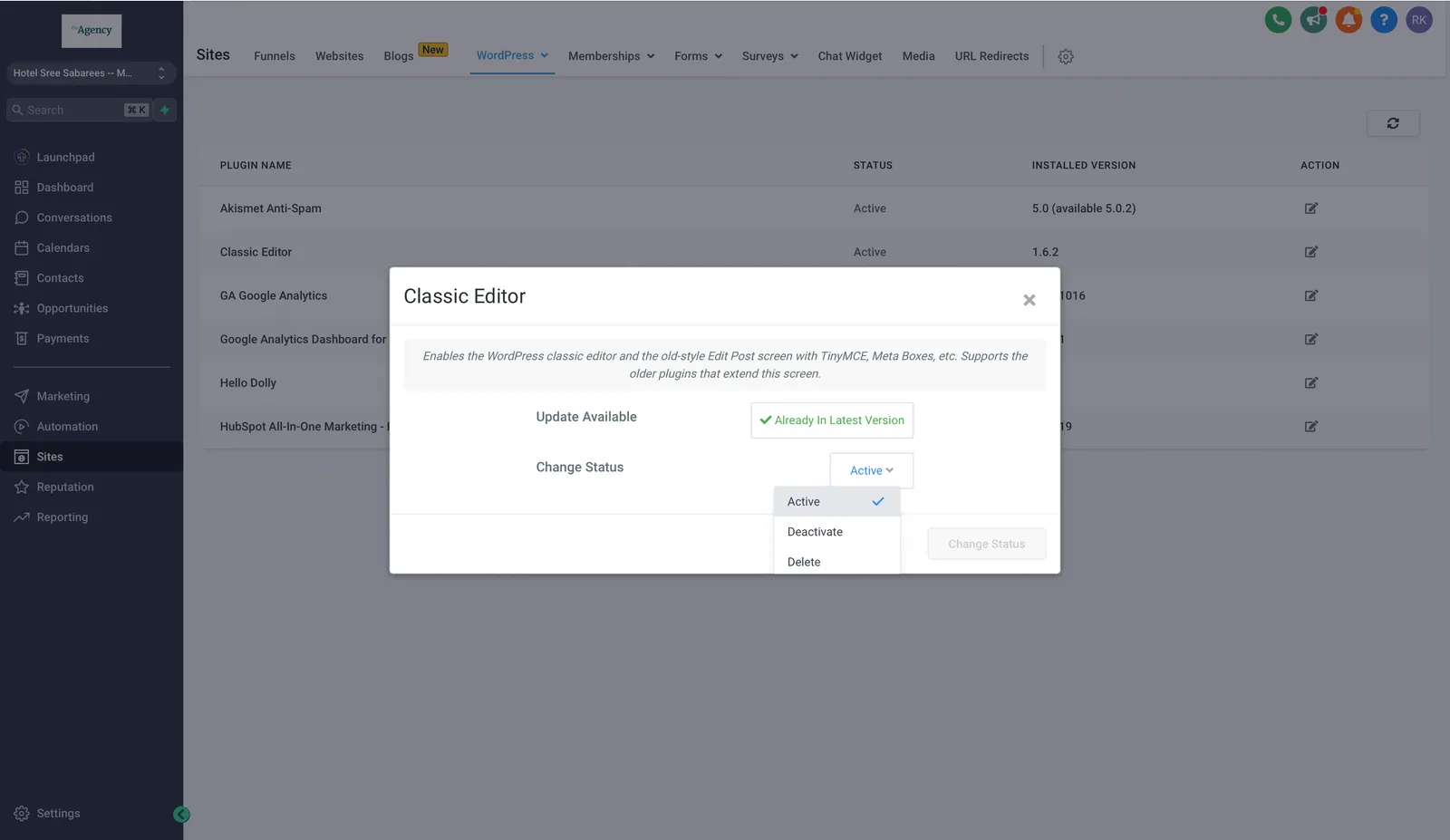
Task: Click the green quick actions bolt icon
Action: click(165, 110)
